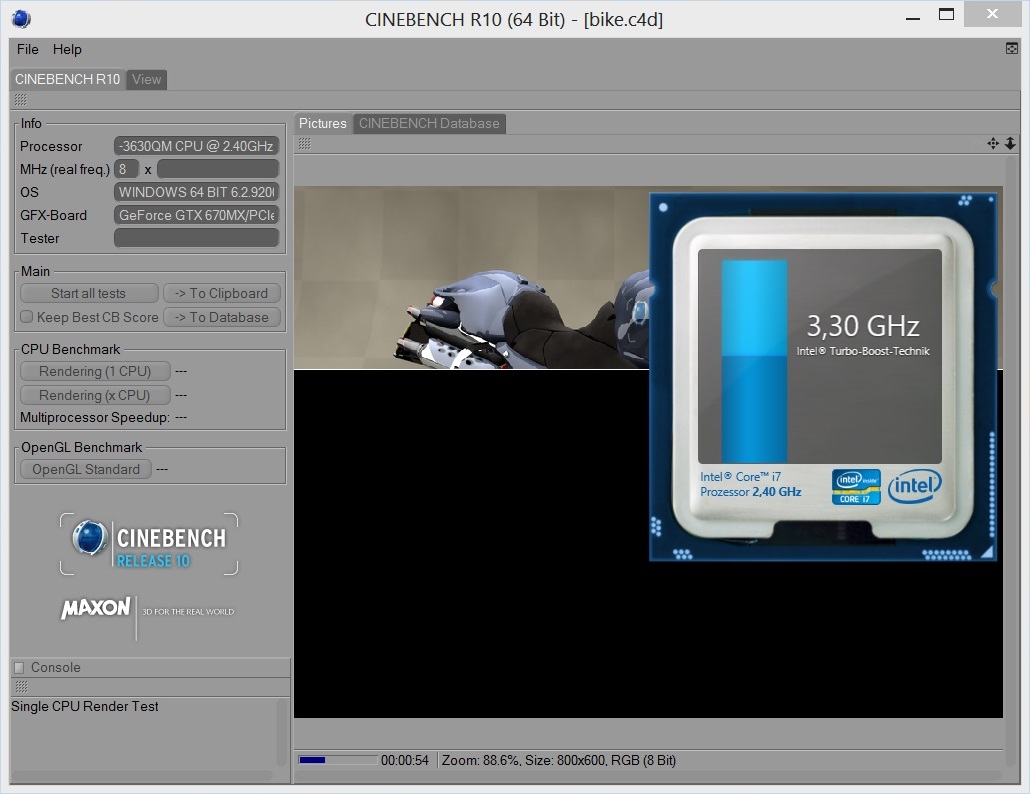This screenshot has height=794, width=1030.
Task: Open the CINEBENCH Database tab
Action: pos(429,123)
